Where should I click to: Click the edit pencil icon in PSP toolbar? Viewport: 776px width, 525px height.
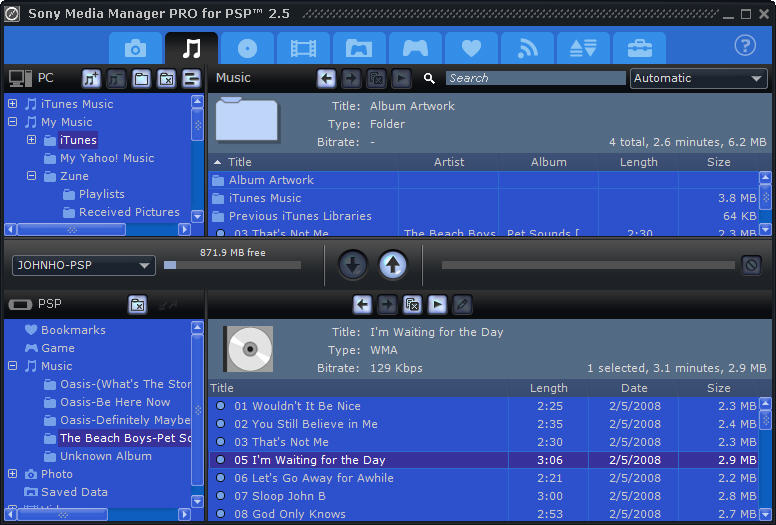click(x=463, y=304)
